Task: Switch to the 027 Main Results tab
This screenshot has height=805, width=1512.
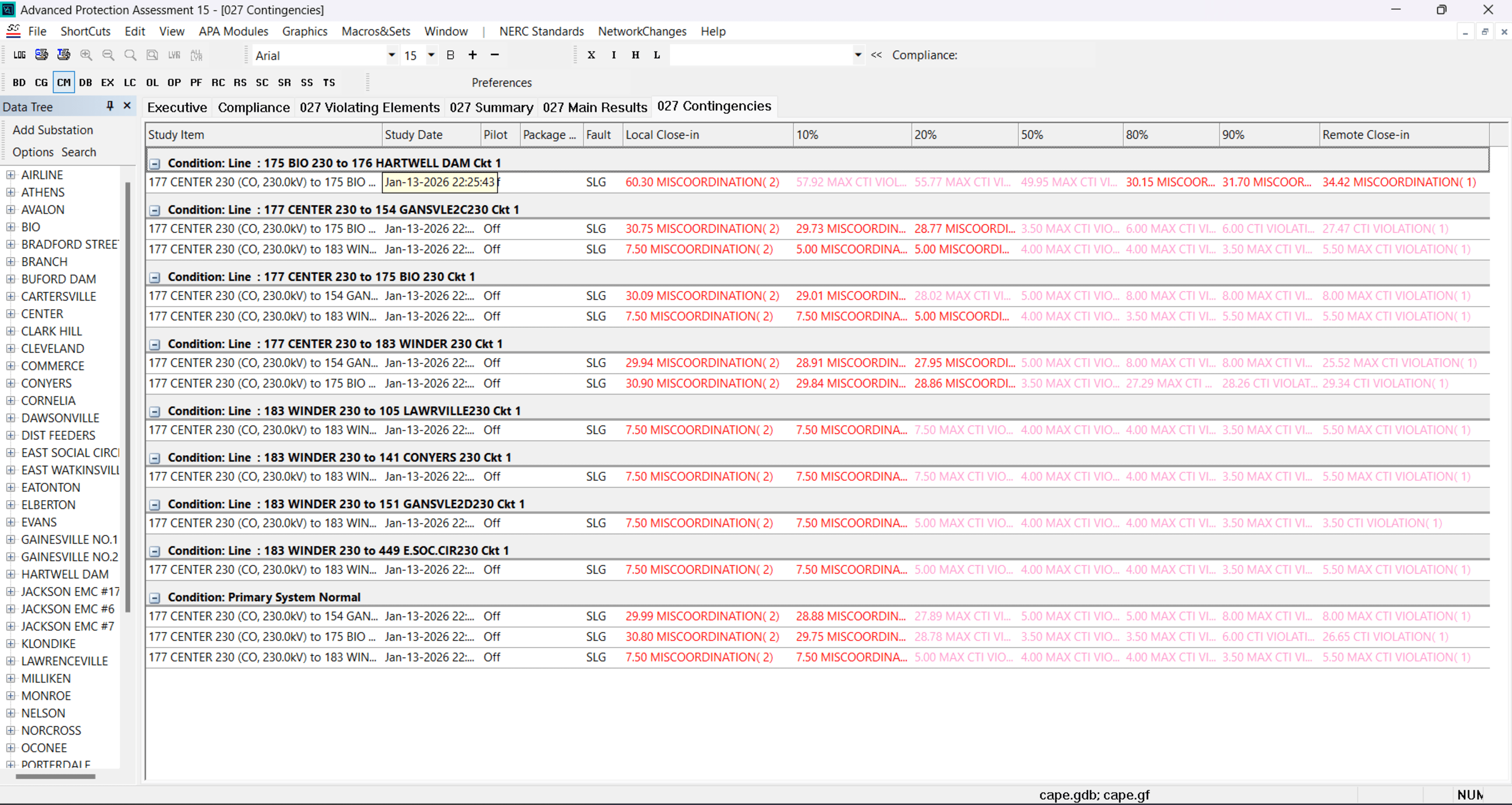Action: click(595, 107)
